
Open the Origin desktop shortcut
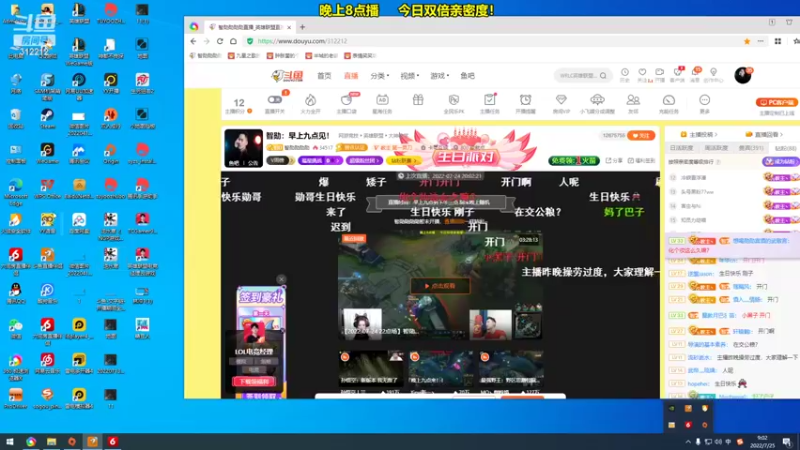coord(110,154)
